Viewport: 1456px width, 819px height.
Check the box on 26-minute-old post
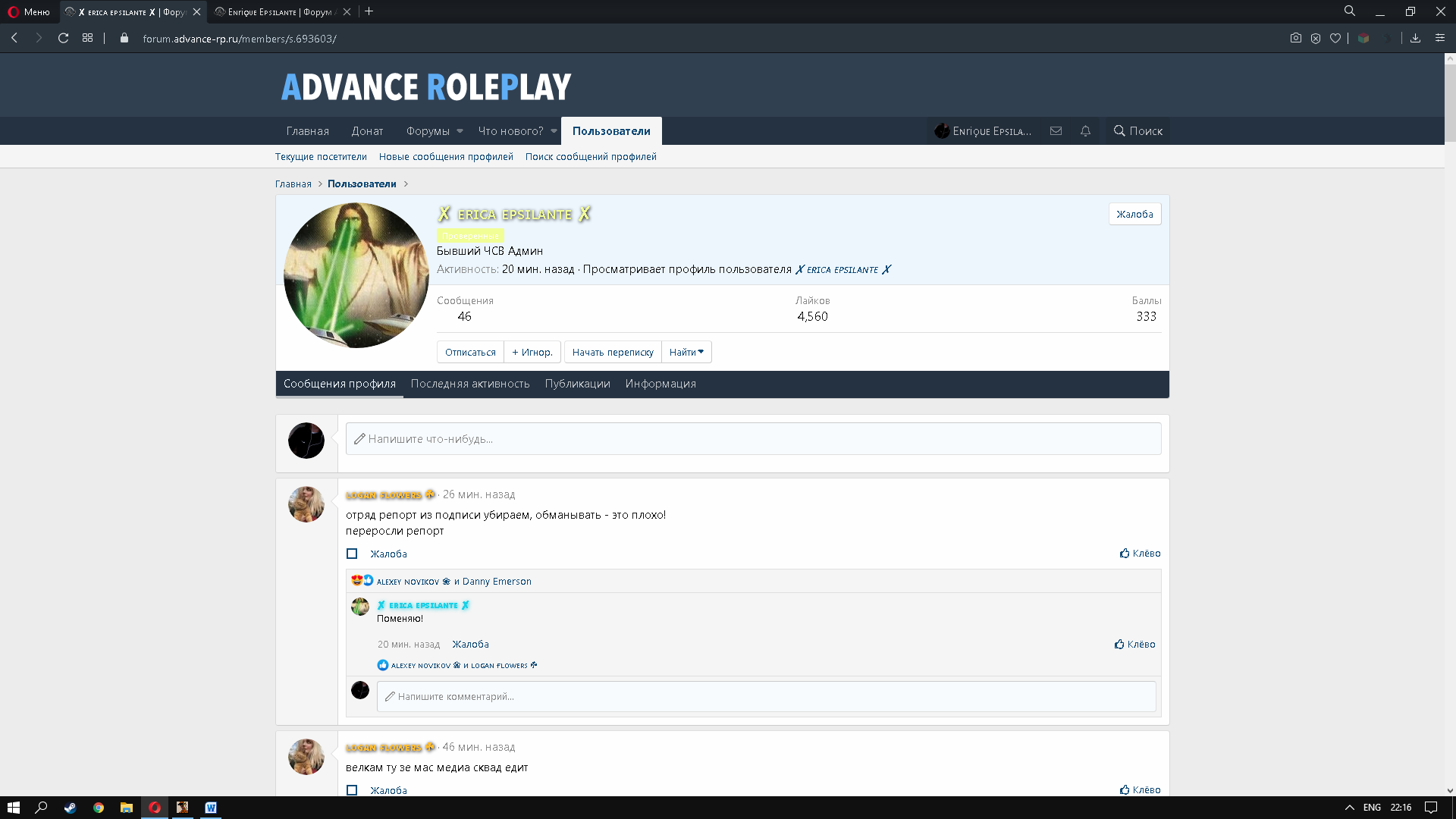click(x=352, y=554)
